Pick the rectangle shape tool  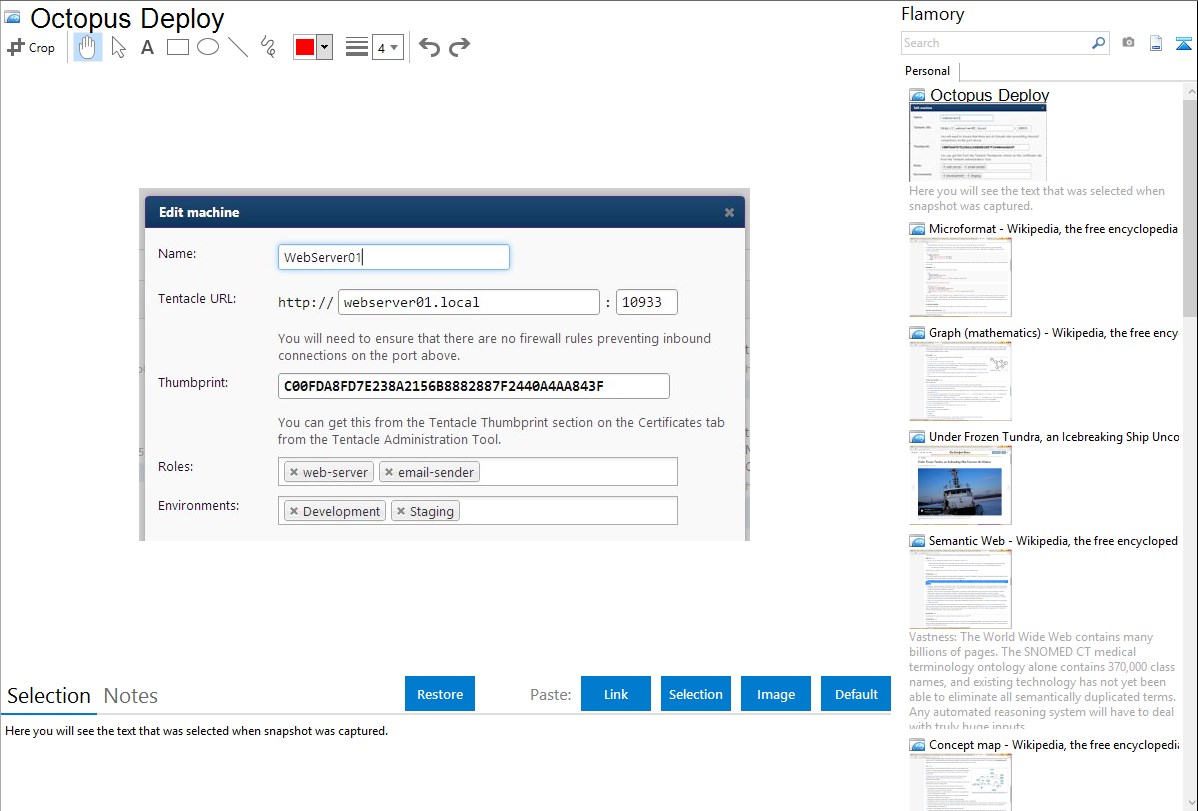coord(177,47)
